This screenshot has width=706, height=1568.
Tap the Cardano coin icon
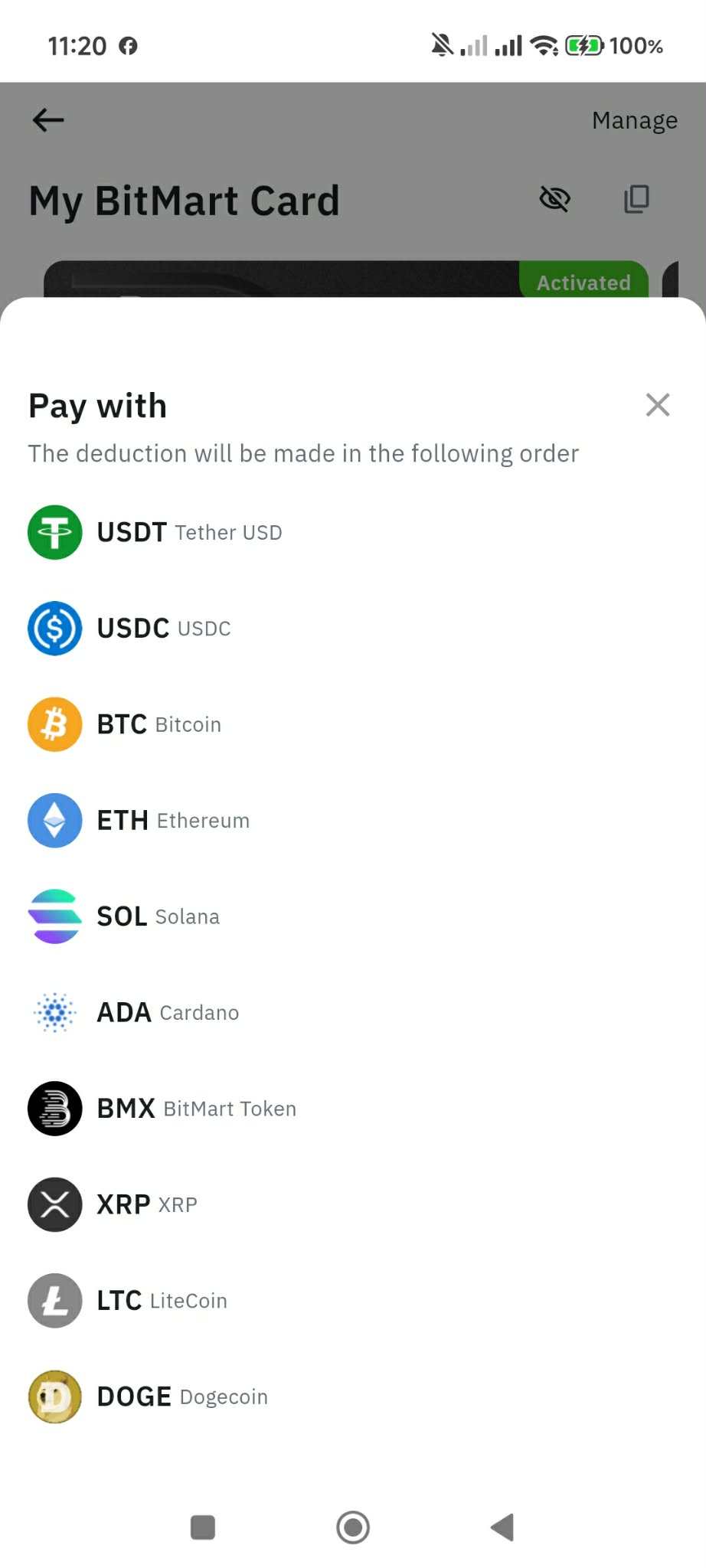pos(55,1012)
